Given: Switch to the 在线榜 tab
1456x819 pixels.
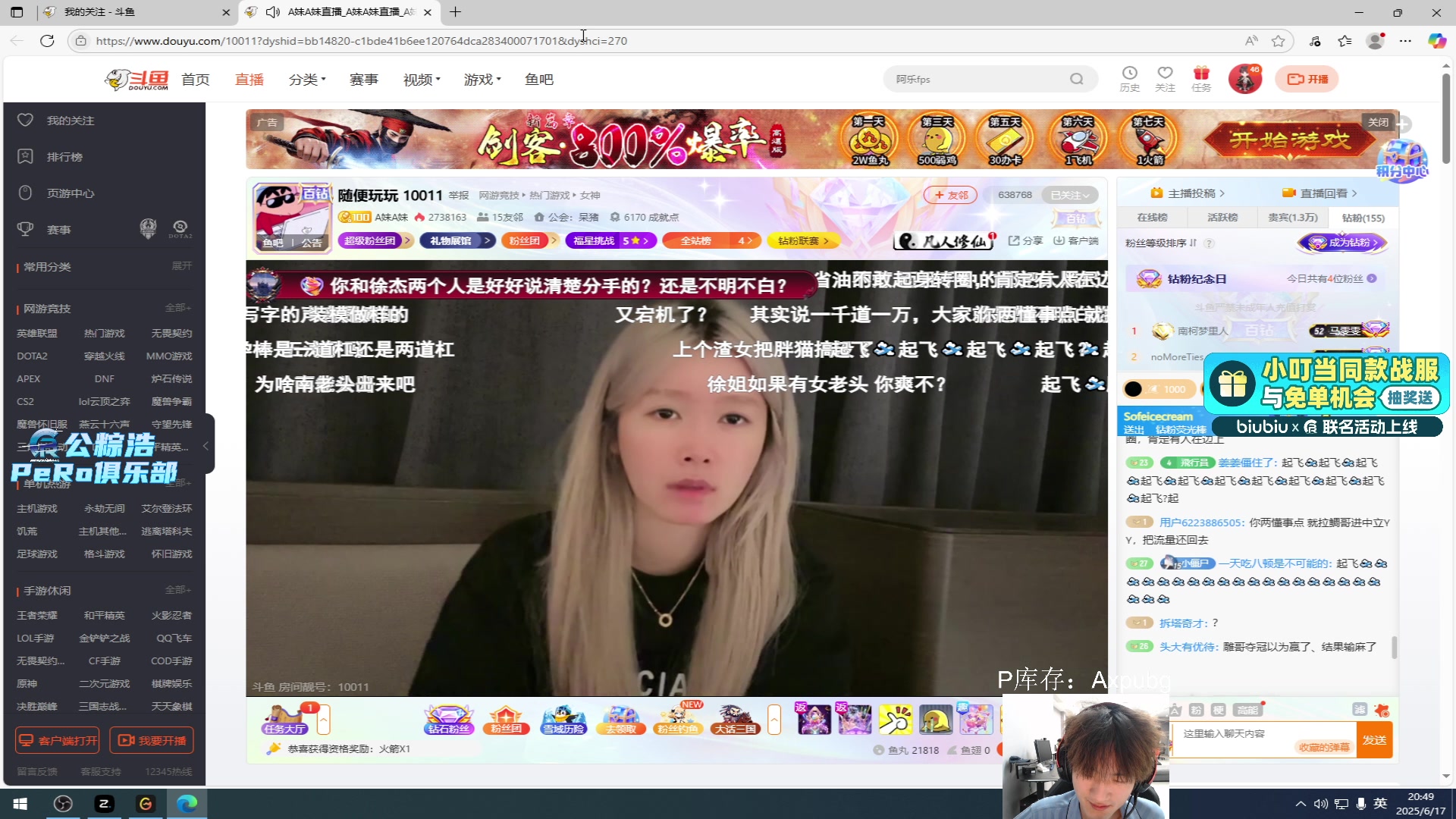Looking at the screenshot, I should [1152, 218].
